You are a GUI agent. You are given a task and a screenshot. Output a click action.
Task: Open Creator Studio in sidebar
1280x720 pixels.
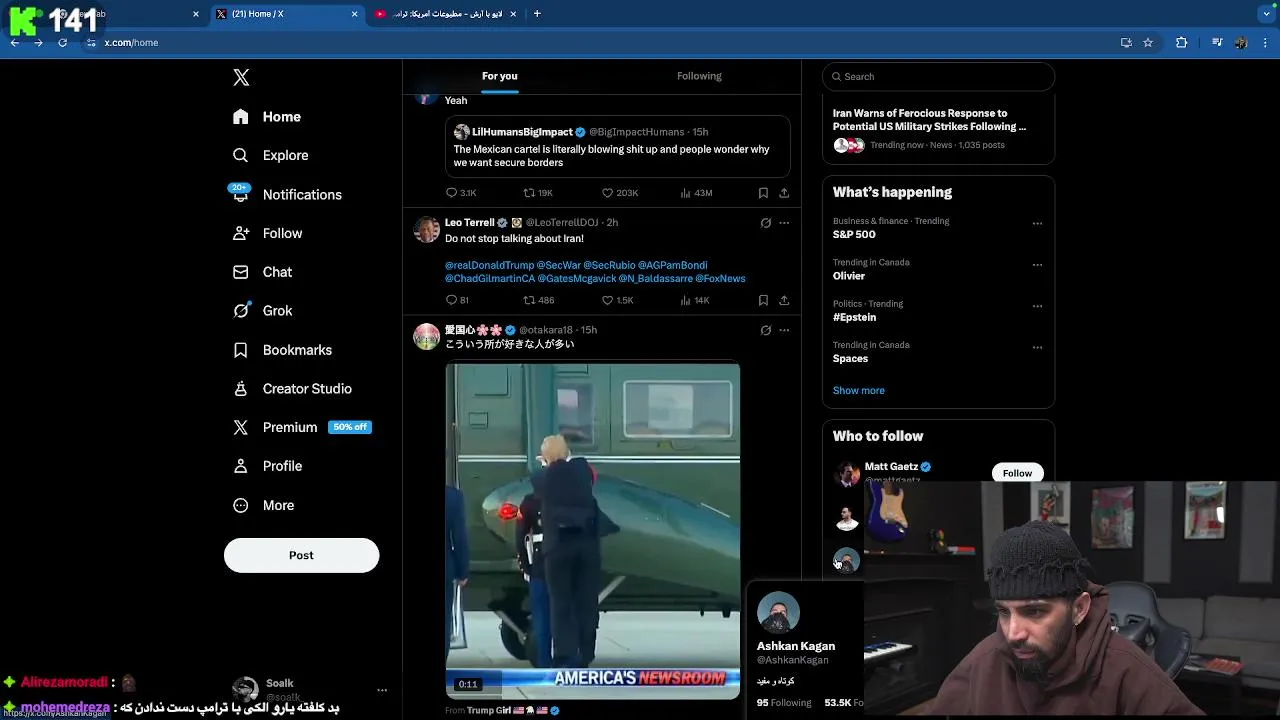coord(292,388)
